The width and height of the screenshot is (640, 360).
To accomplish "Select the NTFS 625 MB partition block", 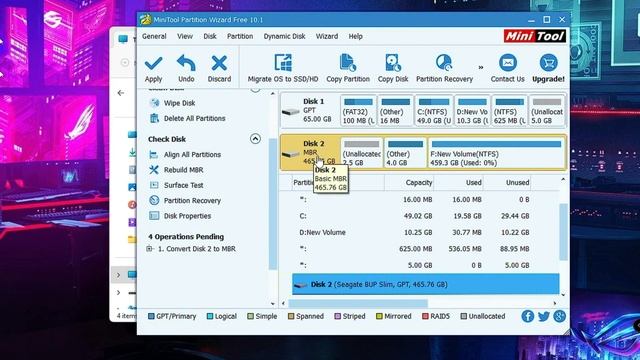I will [x=509, y=111].
